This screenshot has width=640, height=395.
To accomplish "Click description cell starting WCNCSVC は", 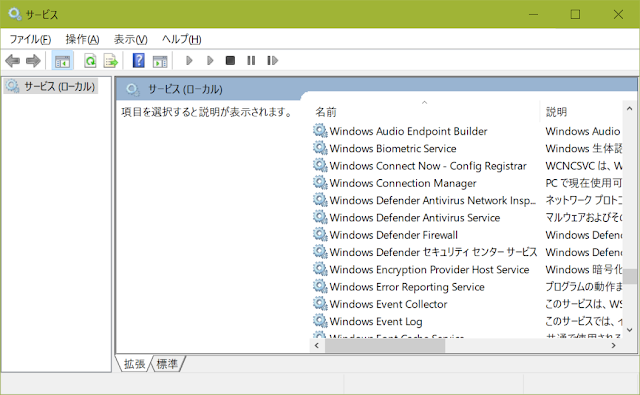I will tap(584, 166).
